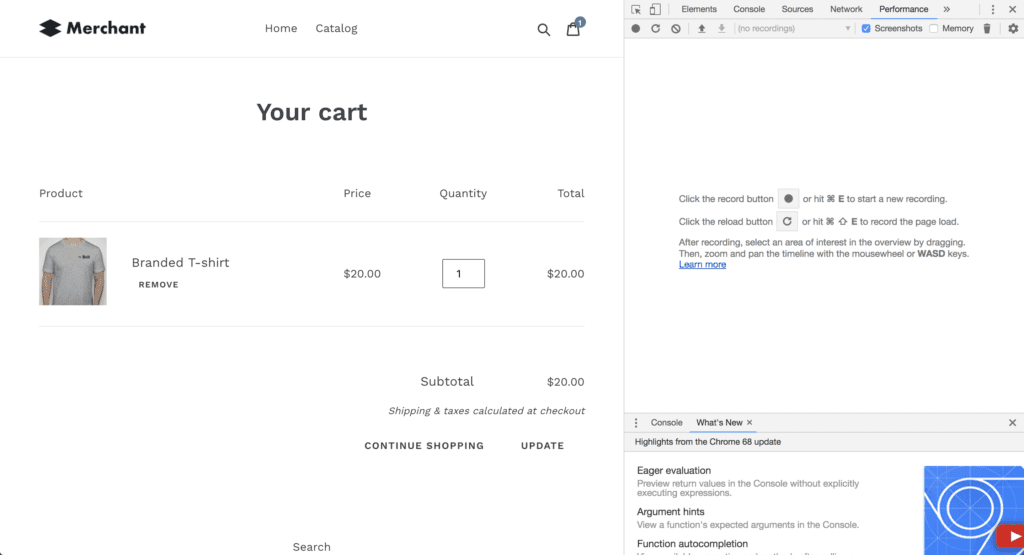The image size is (1024, 555).
Task: Open the Catalog nav link
Action: point(336,28)
